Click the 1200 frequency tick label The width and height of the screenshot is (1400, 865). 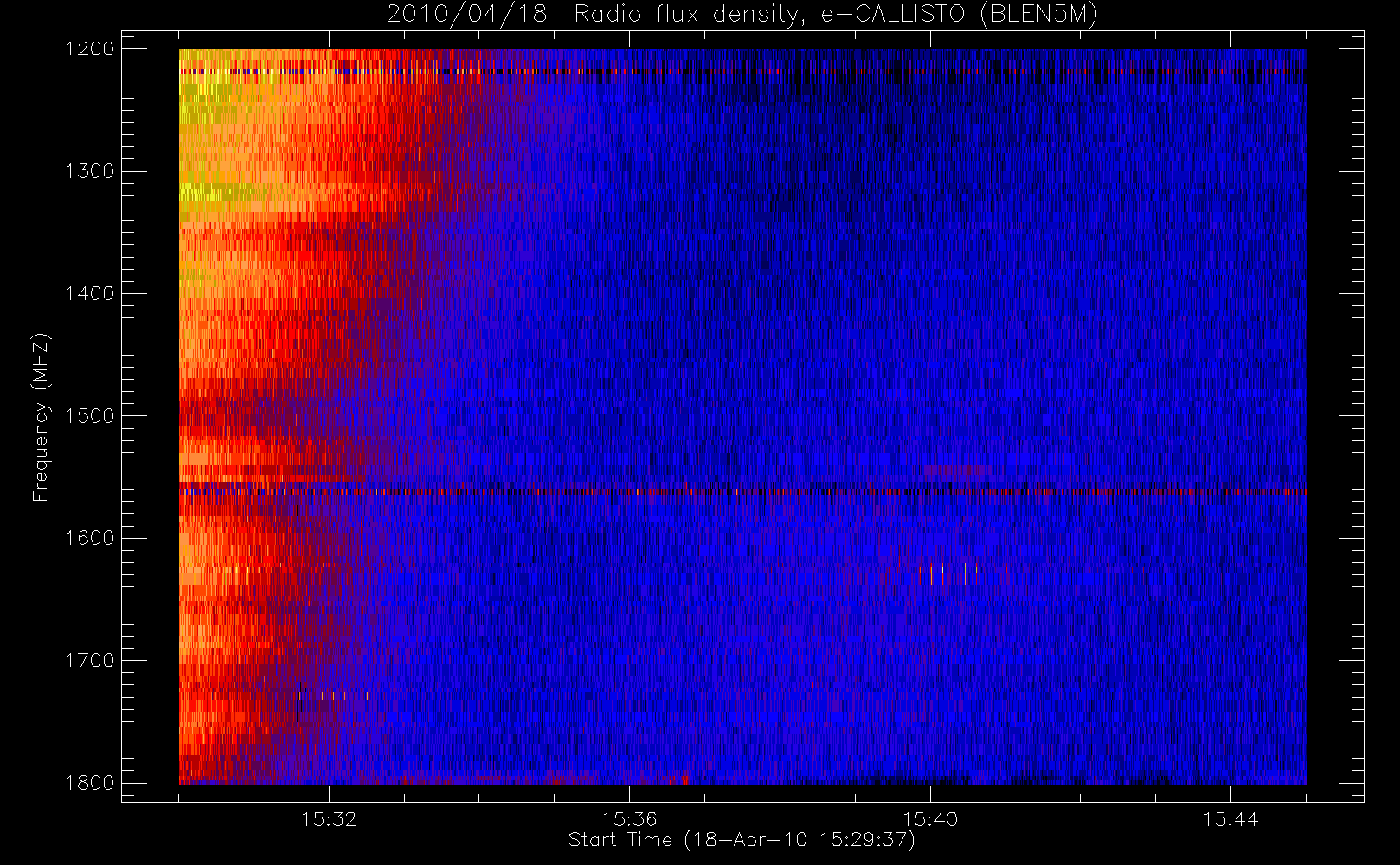90,49
